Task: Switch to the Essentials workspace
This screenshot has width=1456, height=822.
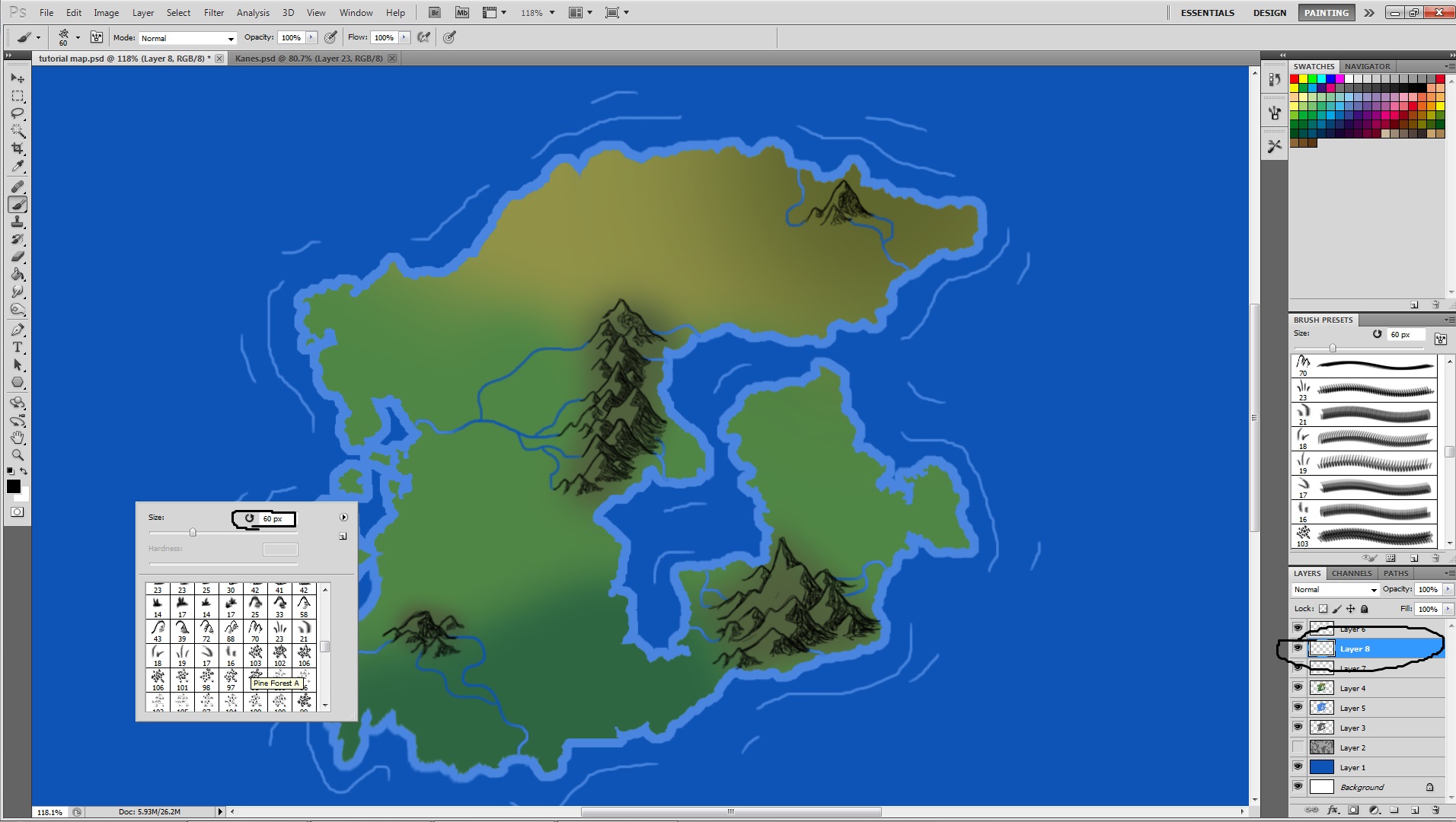Action: (1208, 13)
